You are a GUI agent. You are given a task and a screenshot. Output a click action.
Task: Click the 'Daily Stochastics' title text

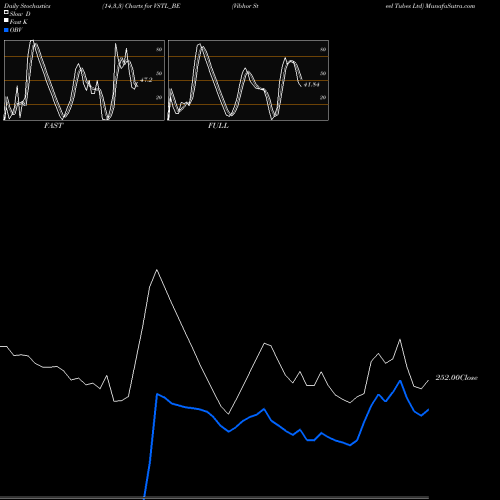(x=27, y=6)
